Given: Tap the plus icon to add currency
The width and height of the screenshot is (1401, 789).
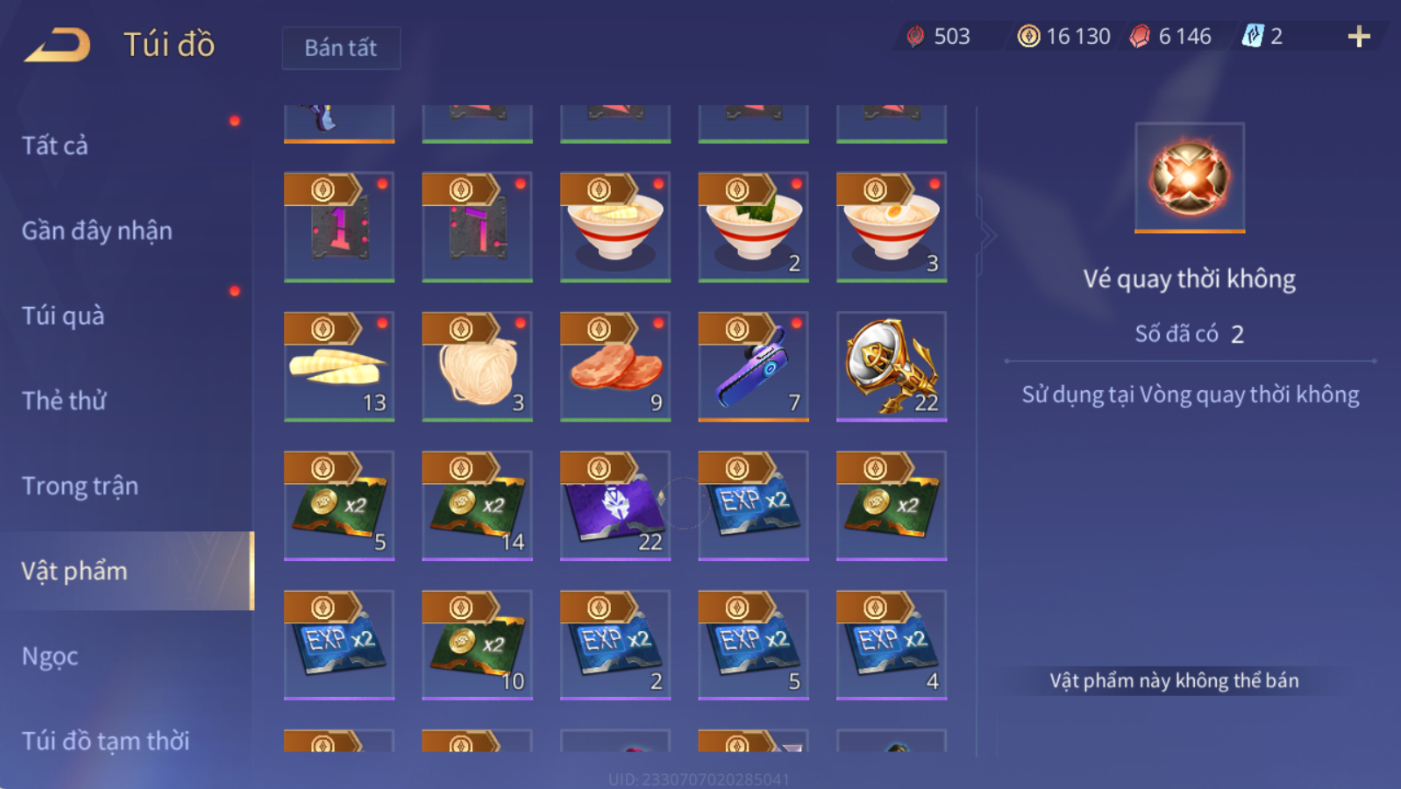Looking at the screenshot, I should [1358, 37].
